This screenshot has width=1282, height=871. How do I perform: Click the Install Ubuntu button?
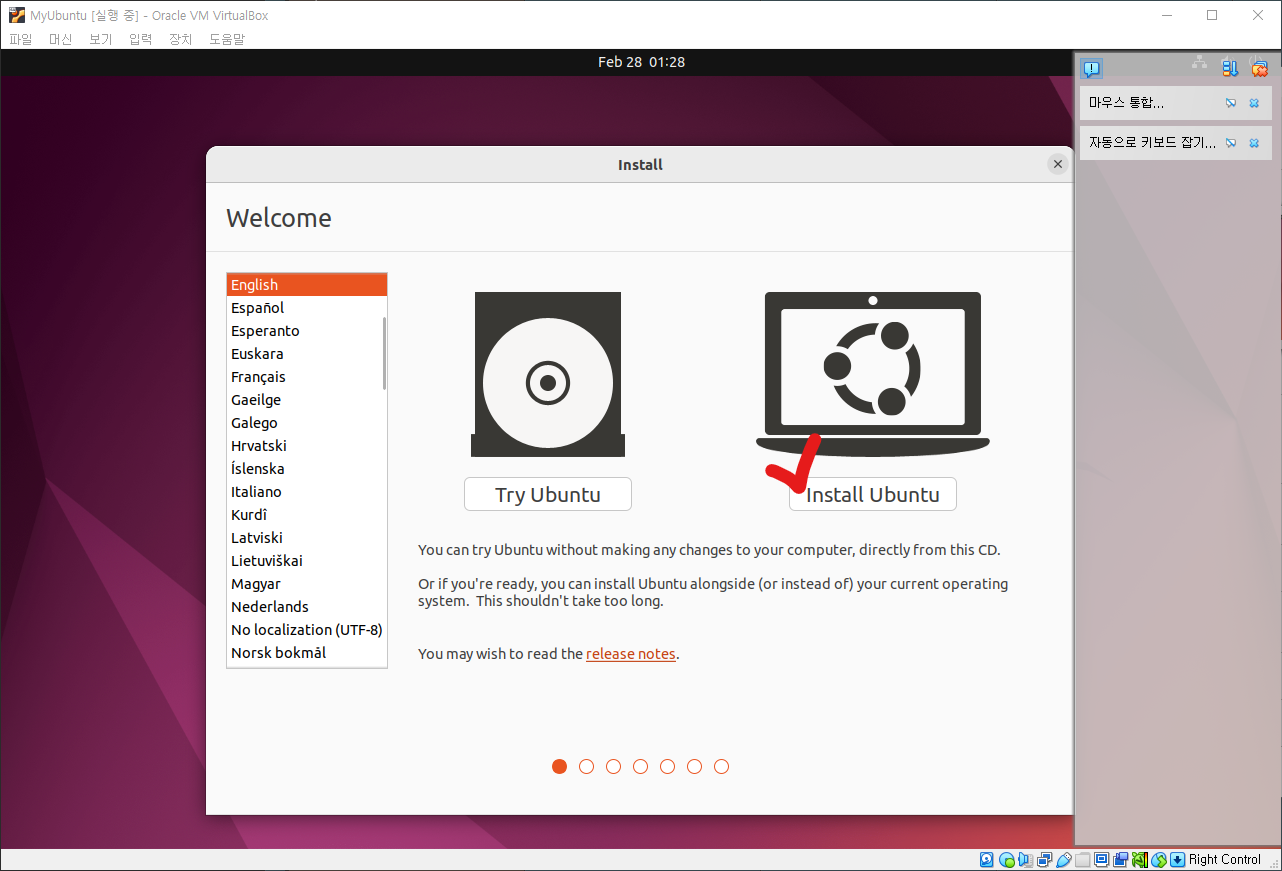873,494
